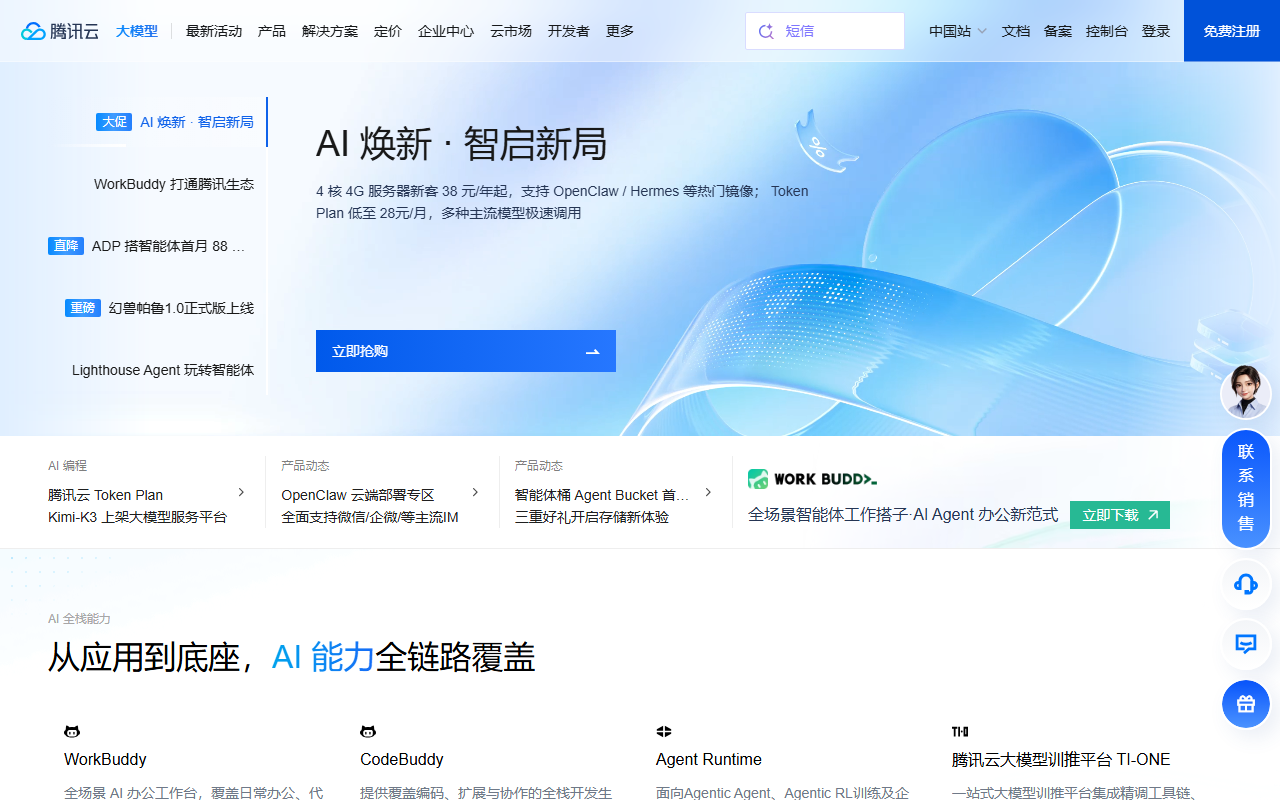
Task: Select ADP 搭智能体首月 88 banner tab
Action: pyautogui.click(x=168, y=246)
